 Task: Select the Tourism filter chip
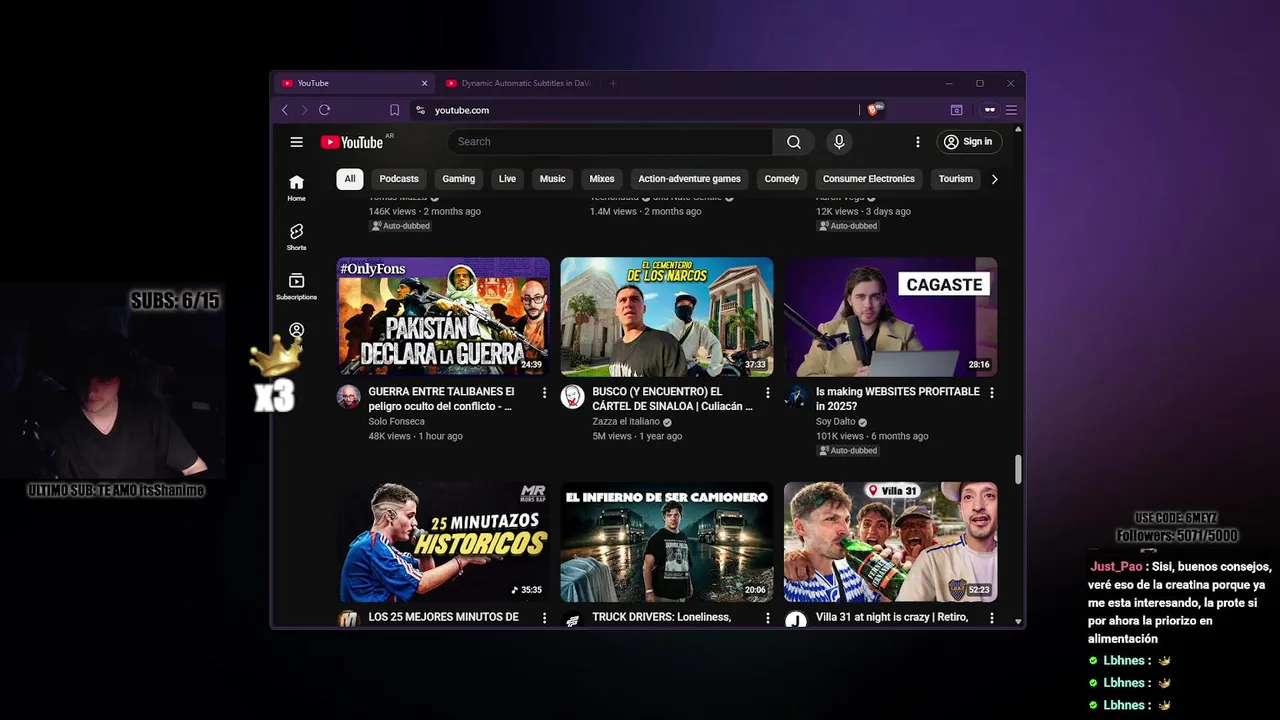click(x=955, y=179)
